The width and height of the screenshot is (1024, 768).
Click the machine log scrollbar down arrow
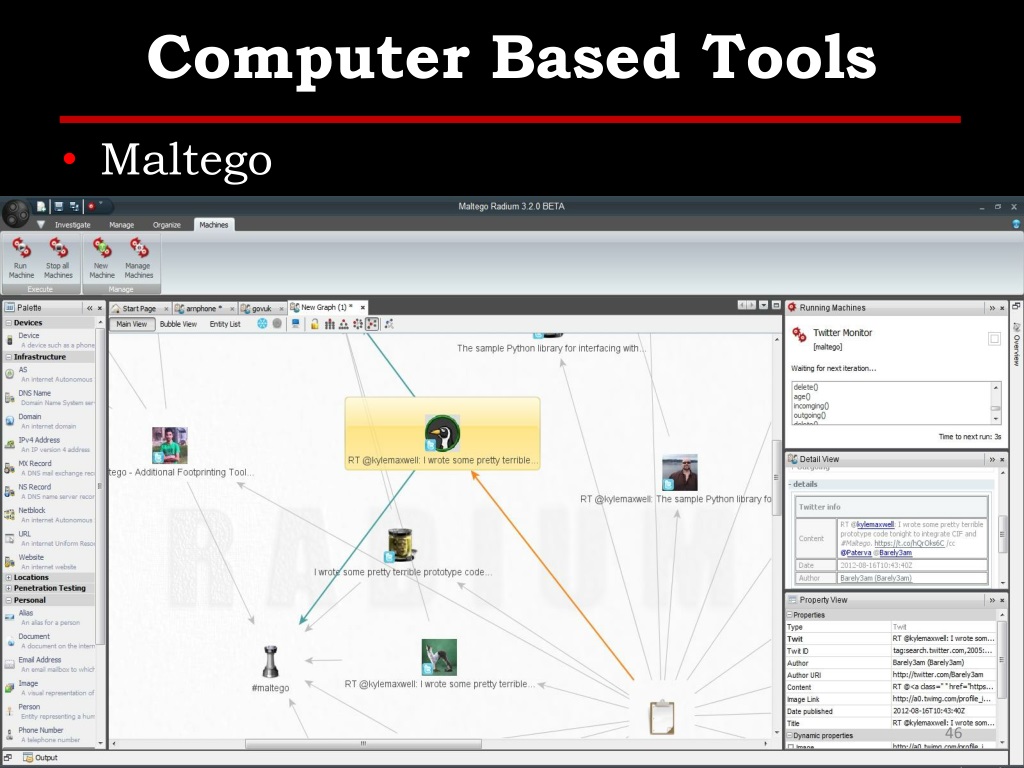pyautogui.click(x=996, y=419)
